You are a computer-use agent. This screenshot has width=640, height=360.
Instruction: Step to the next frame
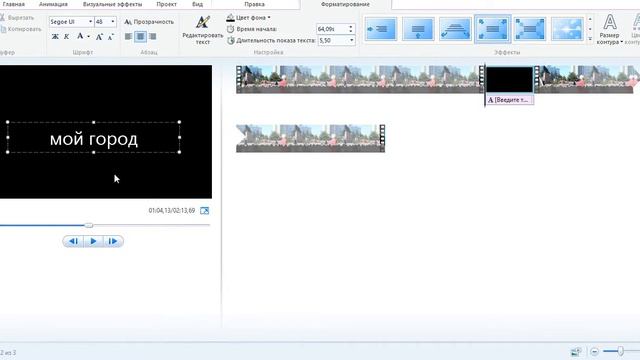click(113, 241)
